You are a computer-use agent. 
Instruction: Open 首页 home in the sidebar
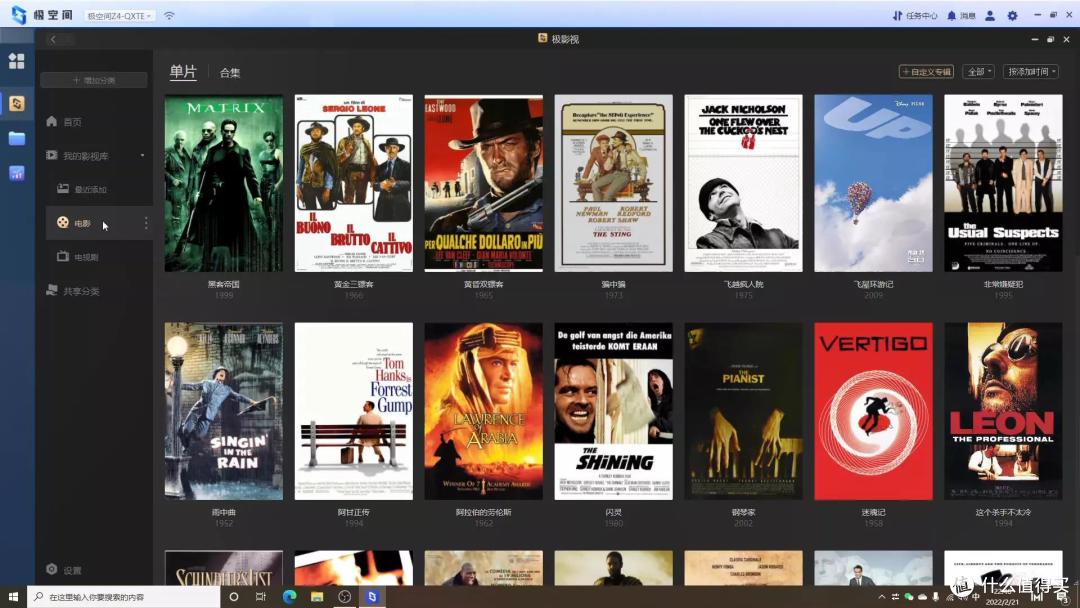pyautogui.click(x=65, y=122)
